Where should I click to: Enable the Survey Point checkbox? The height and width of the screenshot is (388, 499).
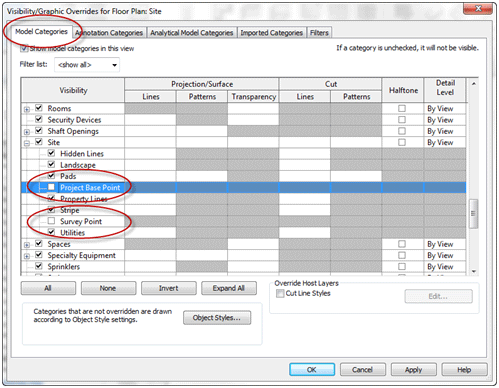coord(51,221)
